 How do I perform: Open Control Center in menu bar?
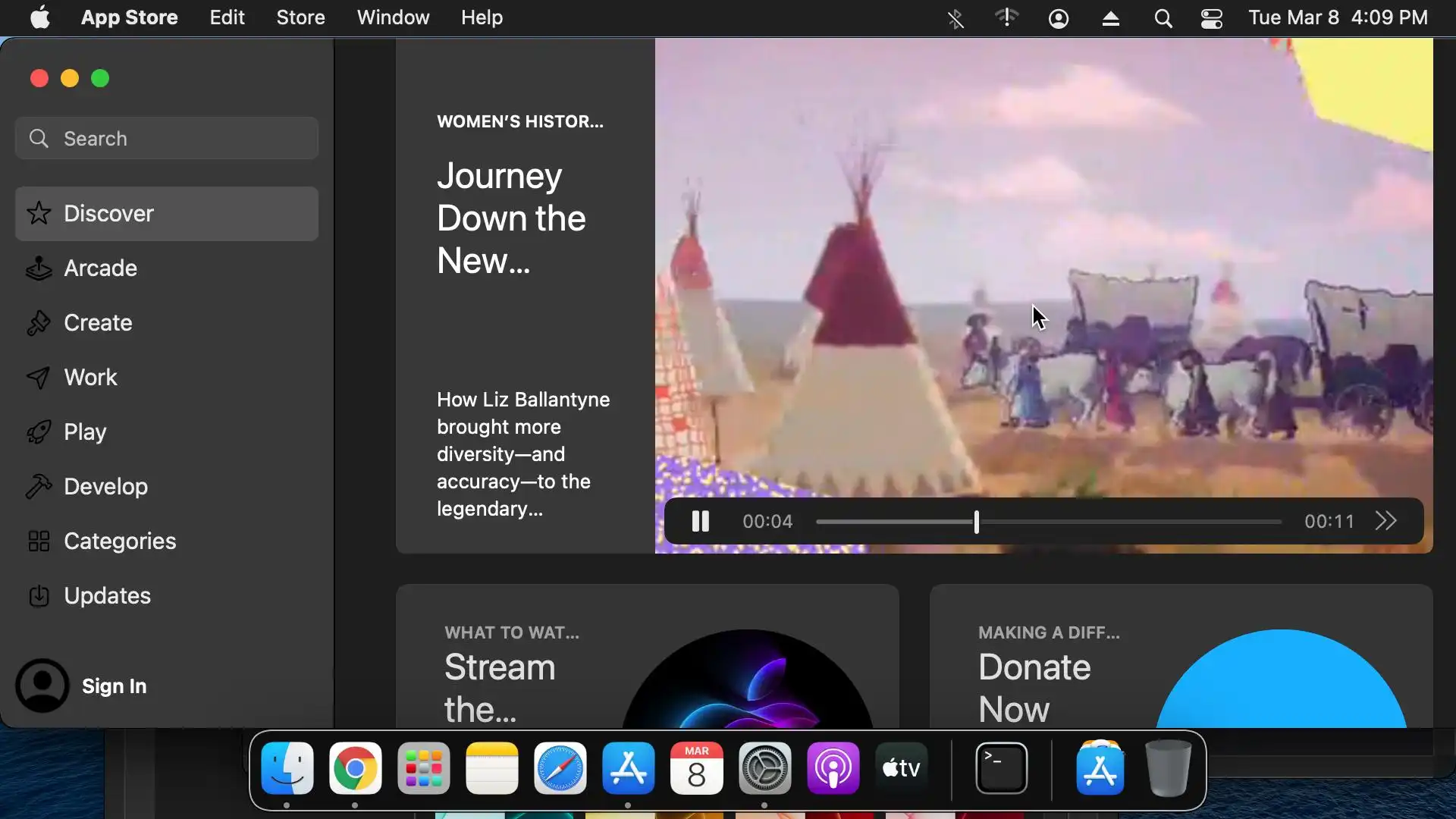pyautogui.click(x=1211, y=18)
